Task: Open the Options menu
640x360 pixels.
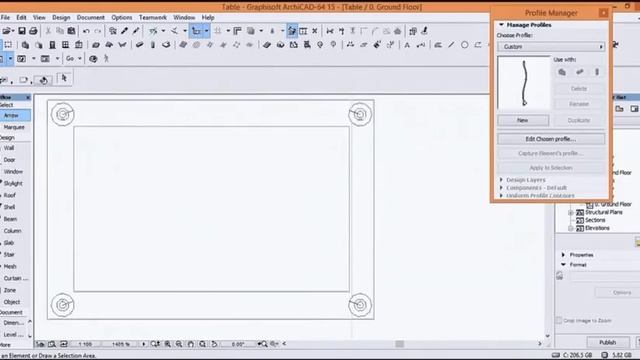Action: point(122,18)
